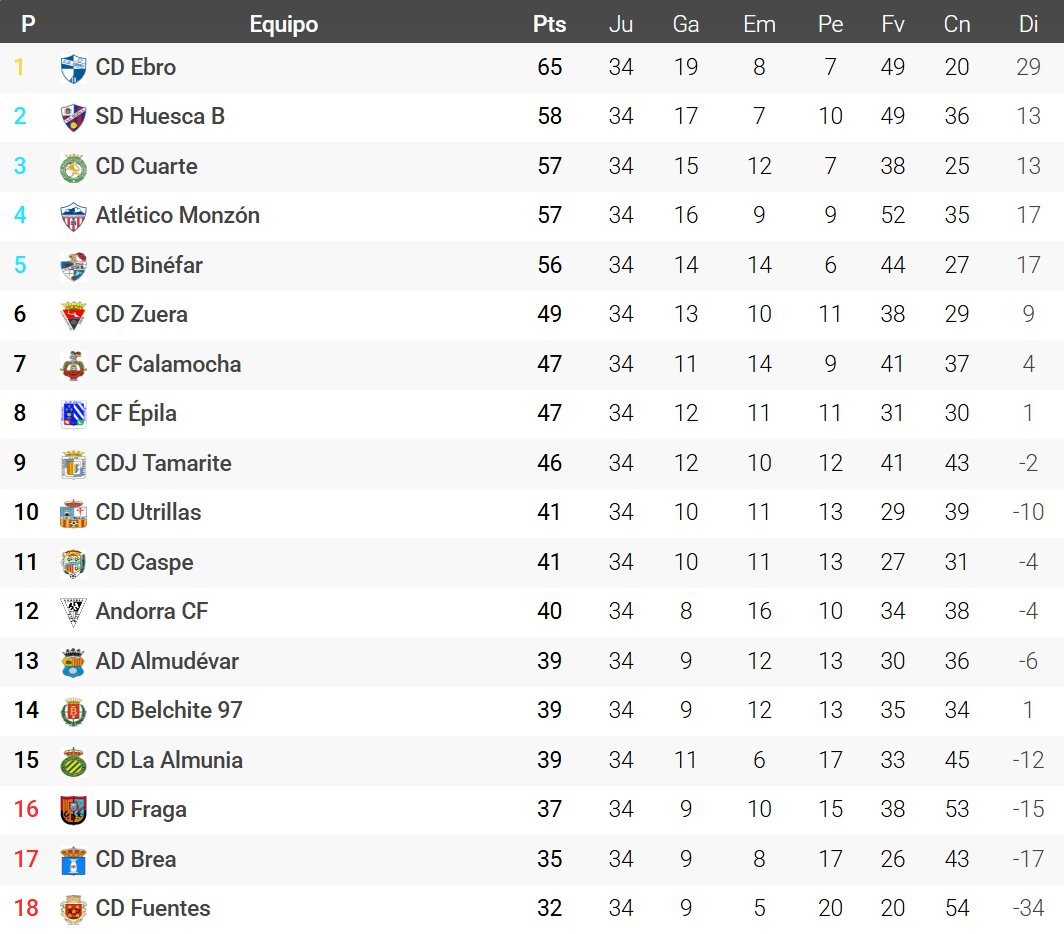
Task: Click the CD Zuera team crest
Action: pyautogui.click(x=74, y=315)
